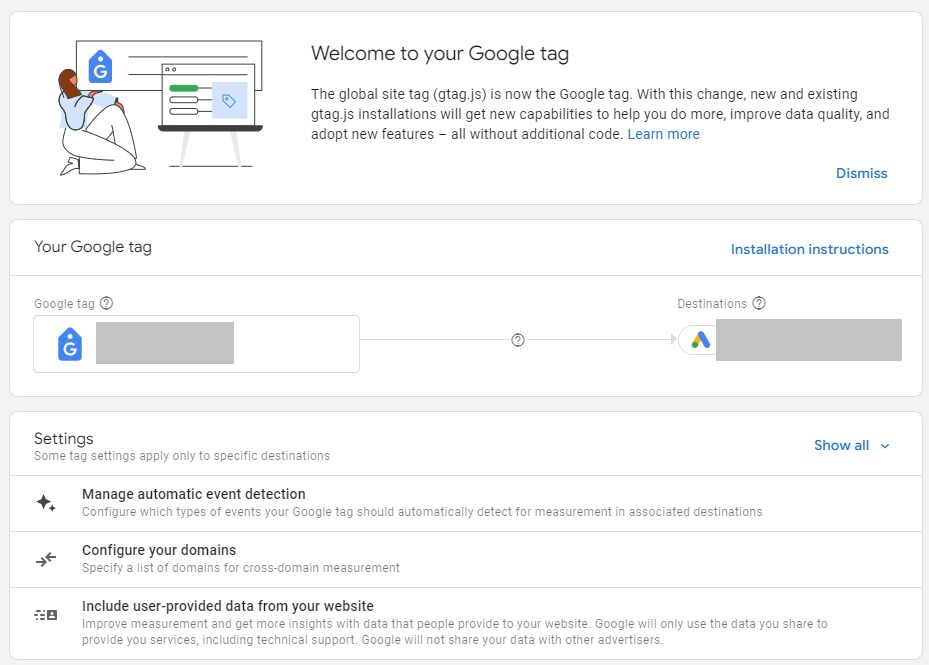929x665 pixels.
Task: Select the redacted destination account name
Action: tap(808, 340)
